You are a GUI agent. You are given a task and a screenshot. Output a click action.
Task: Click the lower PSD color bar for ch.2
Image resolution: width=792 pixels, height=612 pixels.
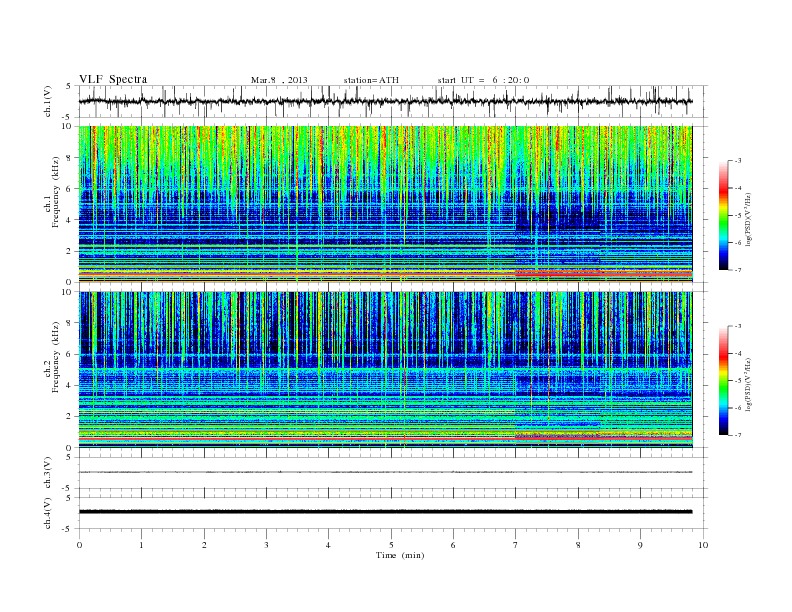(x=723, y=380)
